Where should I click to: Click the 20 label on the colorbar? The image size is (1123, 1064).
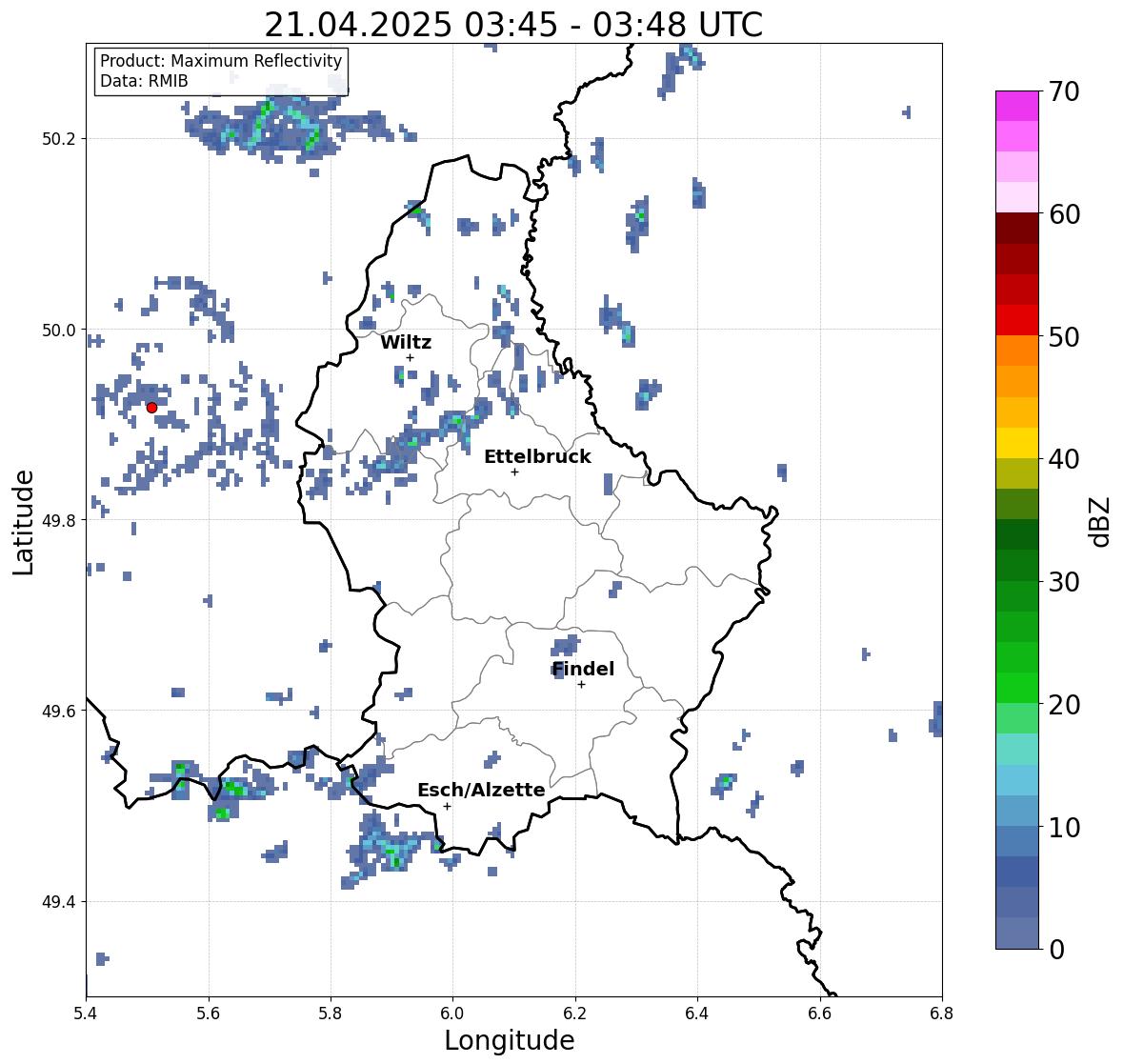1064,705
